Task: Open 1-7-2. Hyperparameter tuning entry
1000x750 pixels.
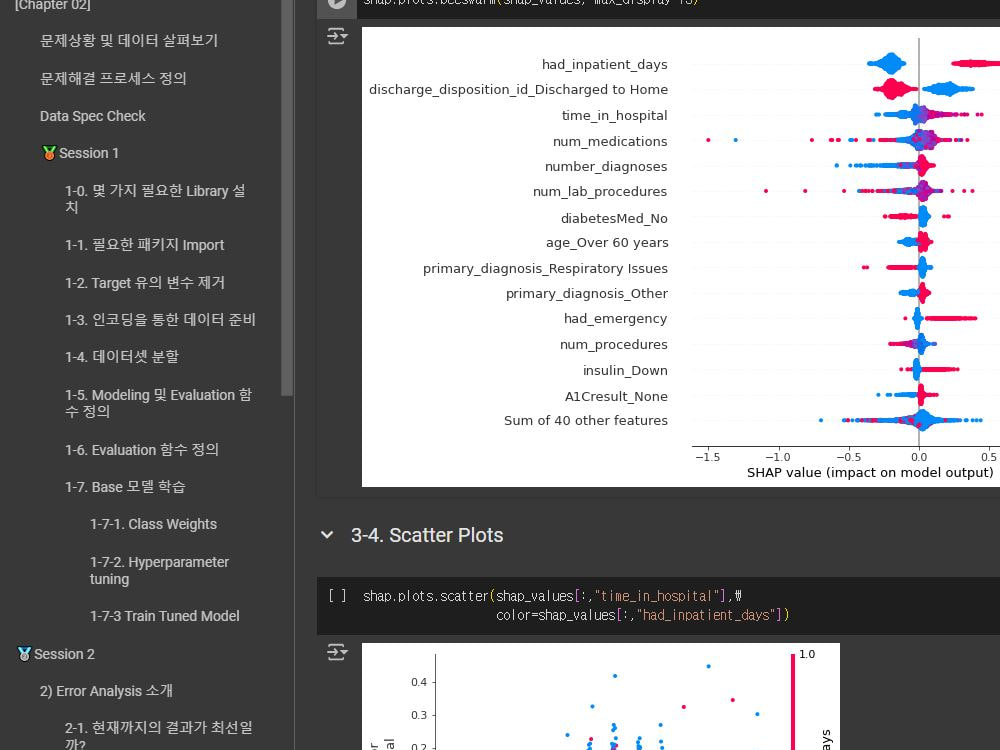Action: (159, 570)
